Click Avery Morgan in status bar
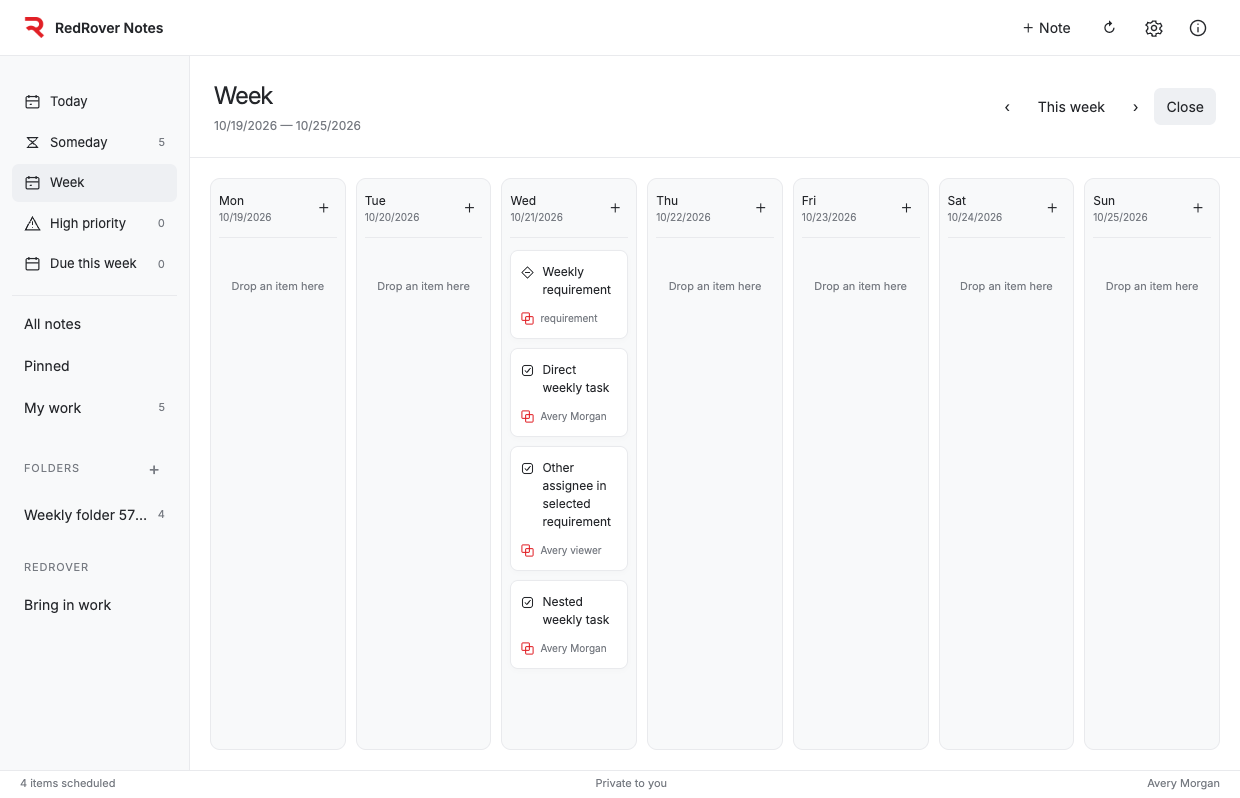The width and height of the screenshot is (1240, 798). pyautogui.click(x=1183, y=783)
